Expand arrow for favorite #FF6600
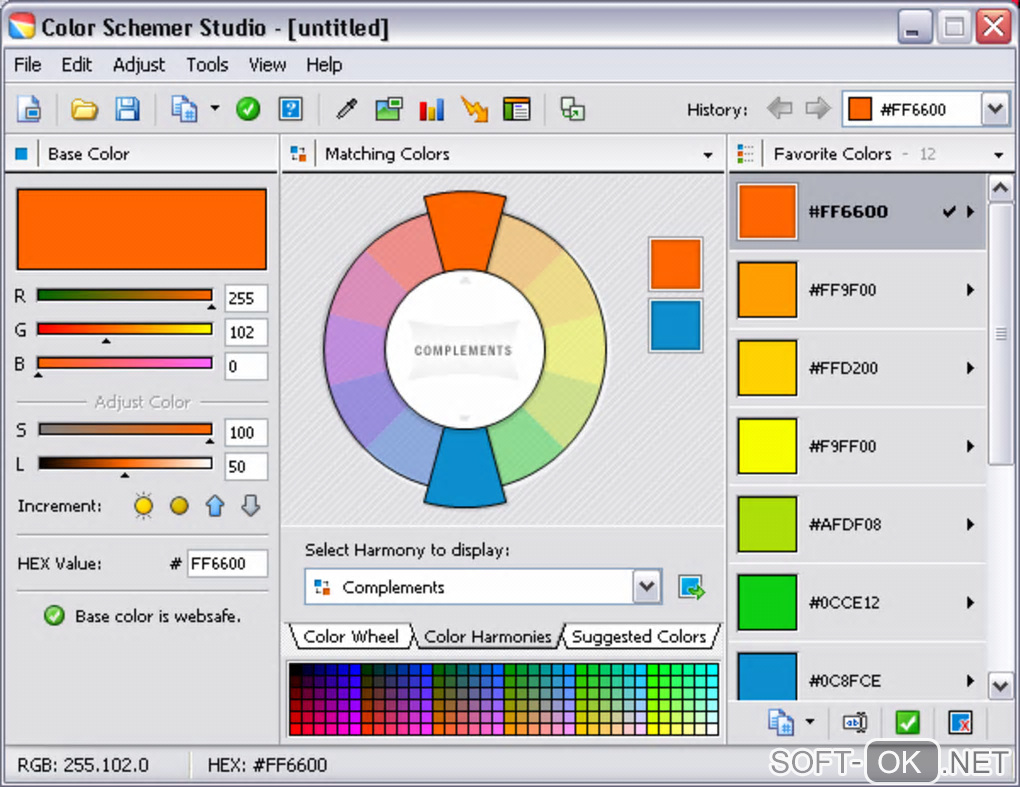 971,211
